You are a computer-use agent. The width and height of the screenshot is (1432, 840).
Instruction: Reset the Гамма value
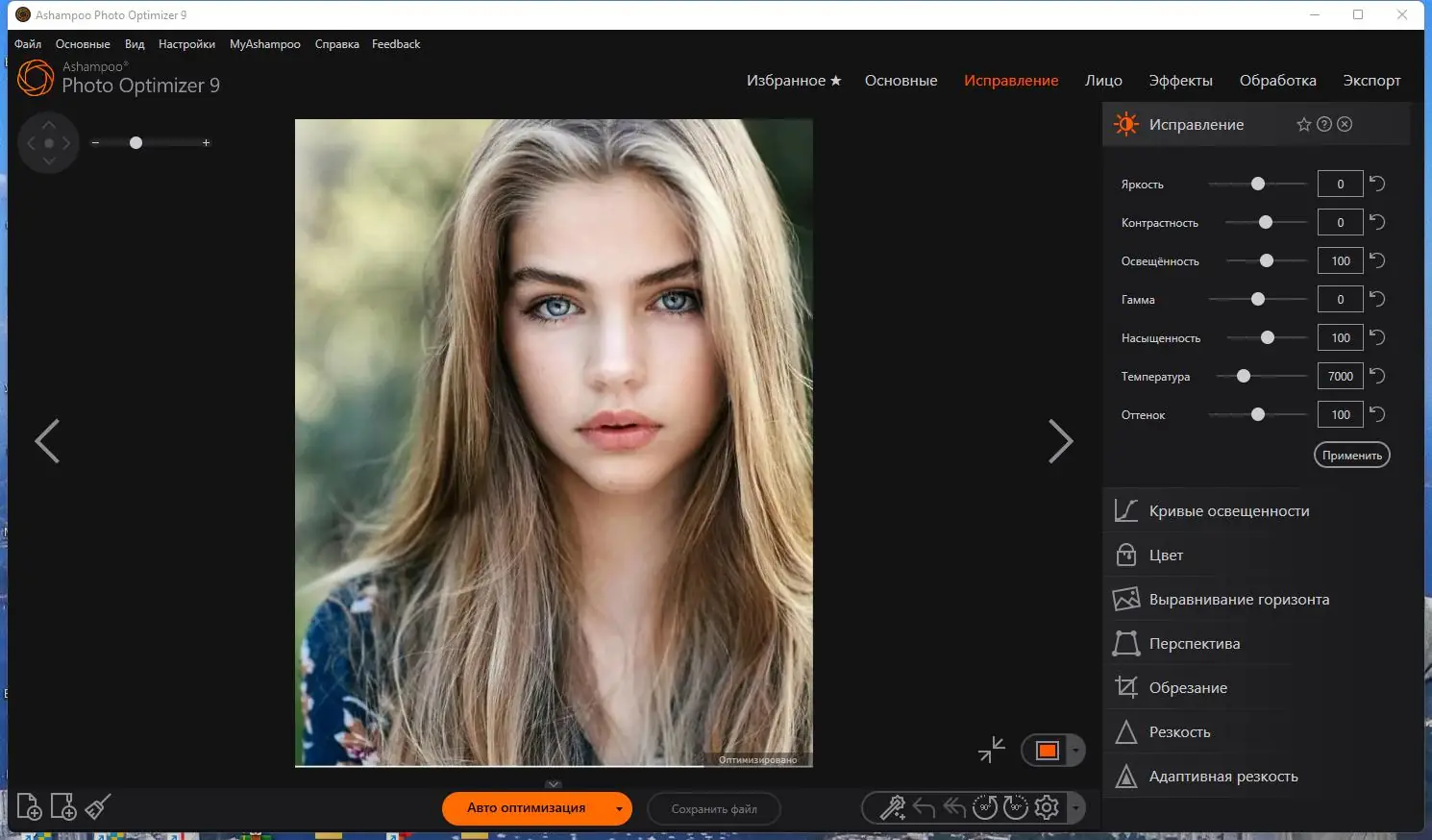(x=1377, y=299)
